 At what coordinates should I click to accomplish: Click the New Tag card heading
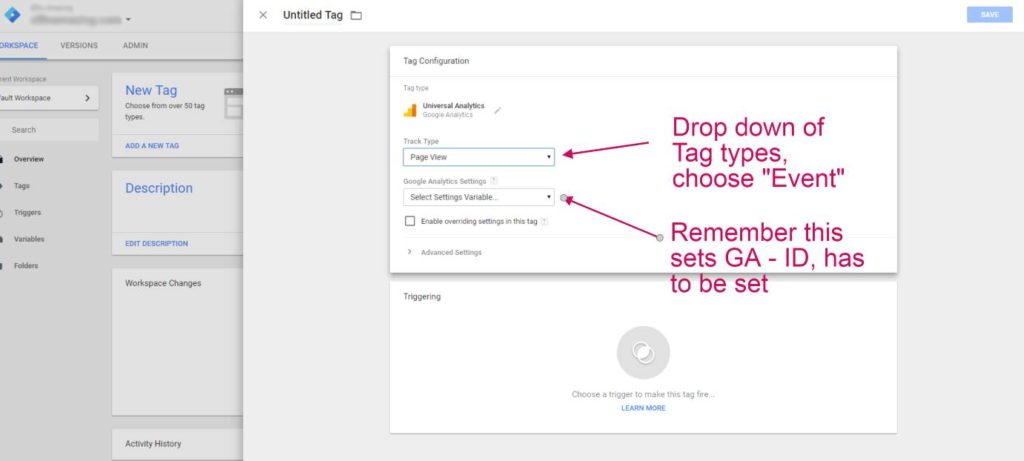point(151,90)
